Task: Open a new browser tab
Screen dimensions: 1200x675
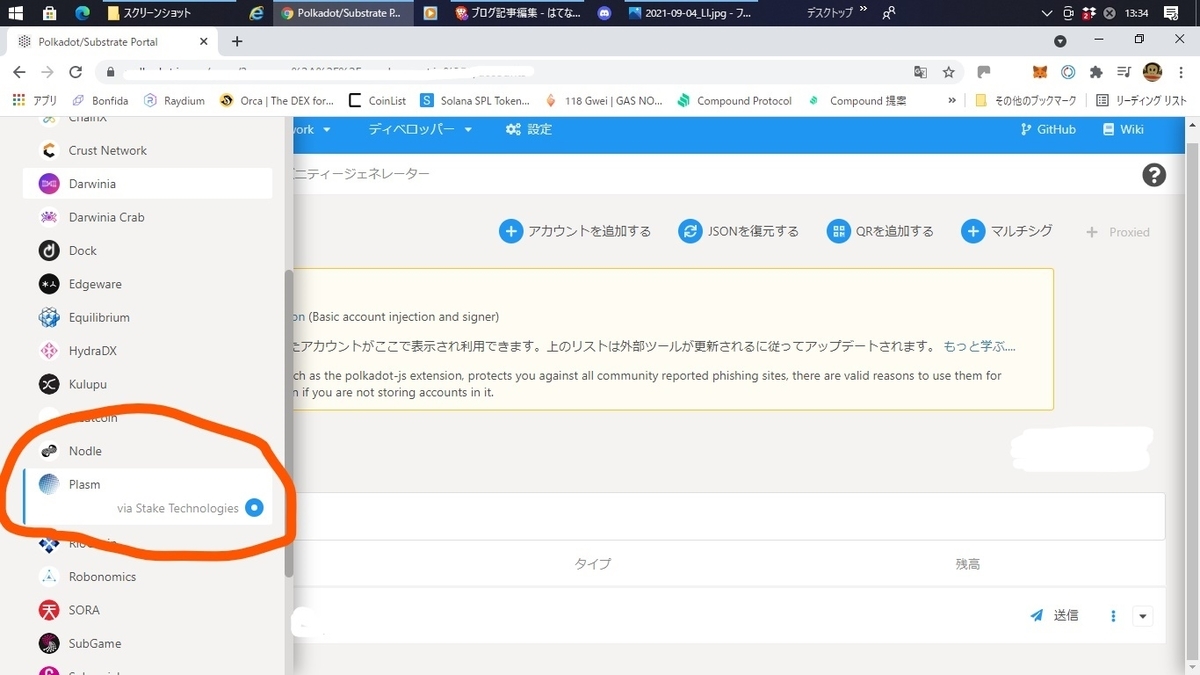Action: [x=237, y=41]
